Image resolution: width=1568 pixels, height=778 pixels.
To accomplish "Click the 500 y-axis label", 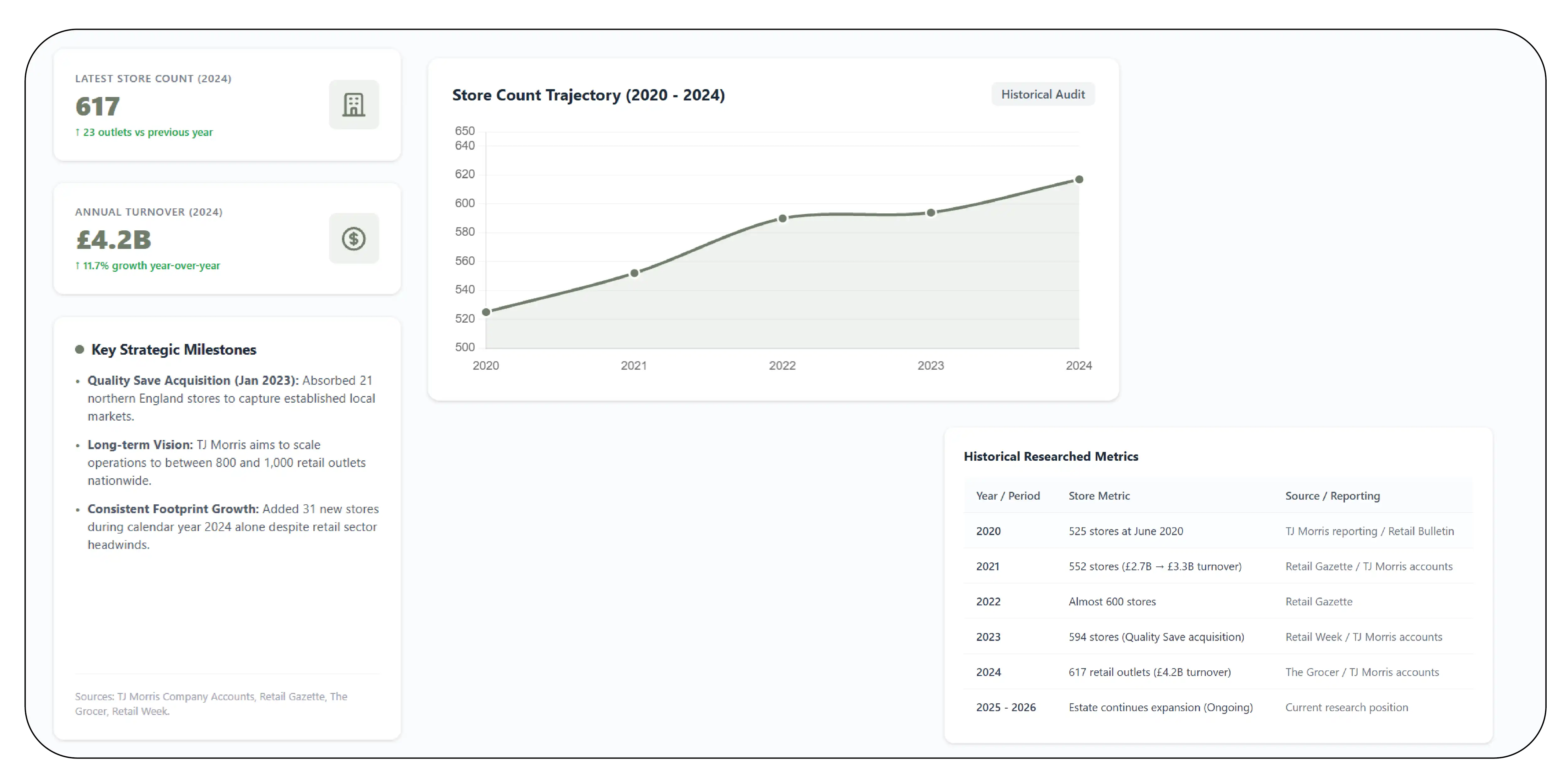I will (x=465, y=347).
